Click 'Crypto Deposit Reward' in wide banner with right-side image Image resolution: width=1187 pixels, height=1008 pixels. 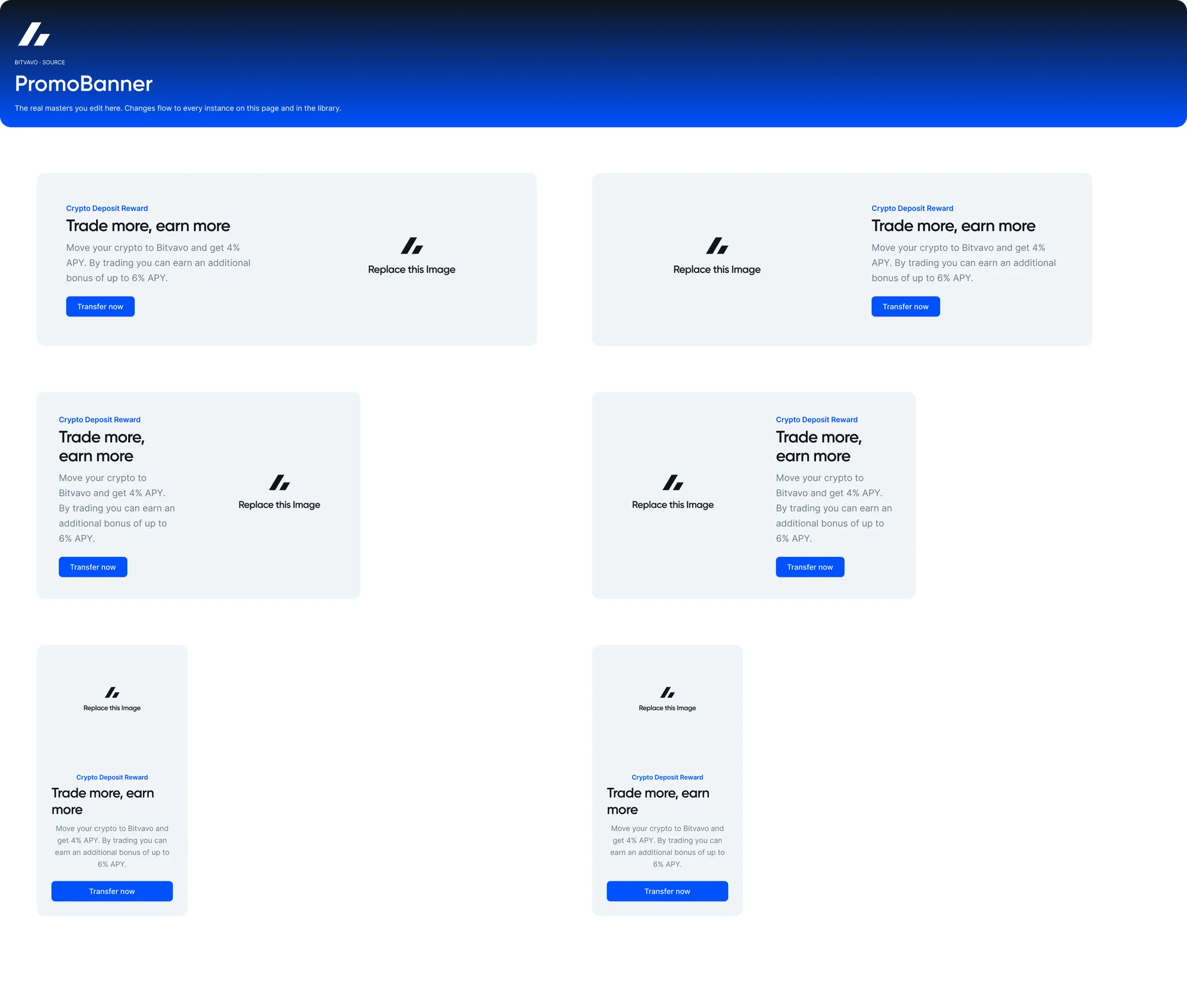(x=107, y=208)
